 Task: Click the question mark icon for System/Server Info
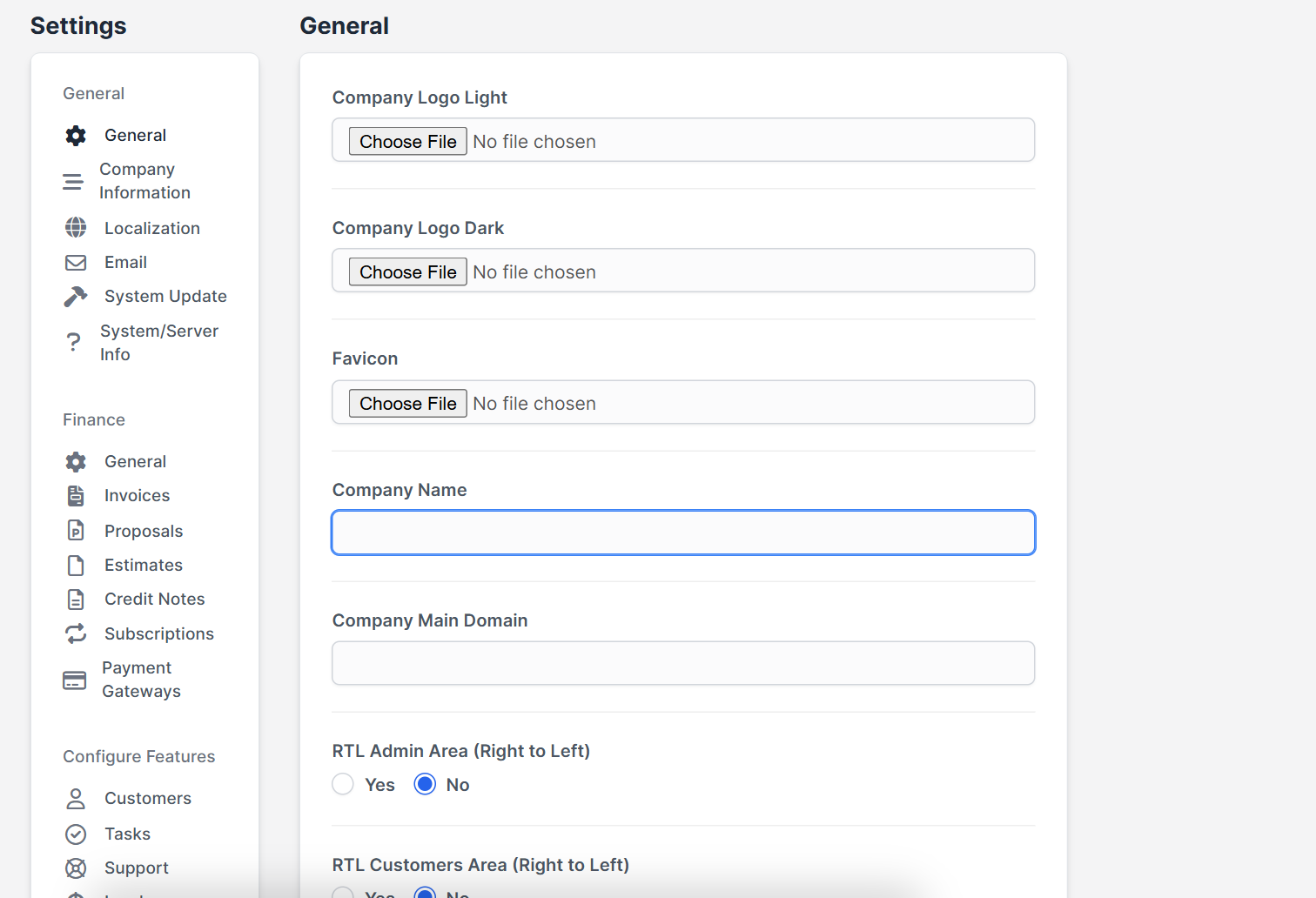pos(74,343)
